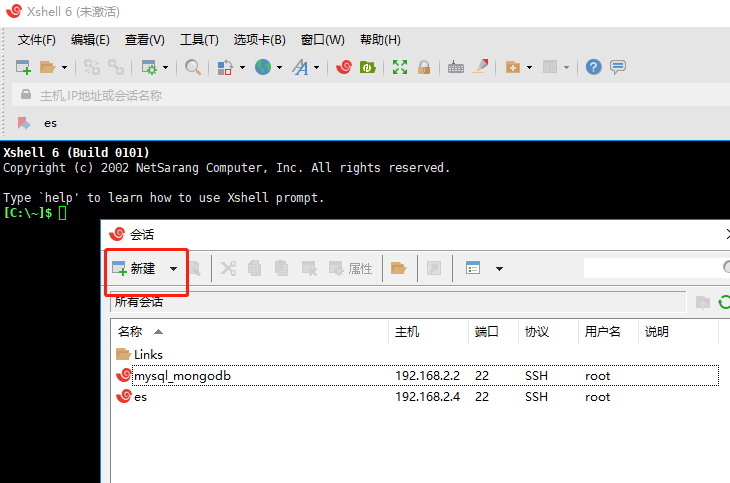Click the color scheme icon in toolbar
Screen dimensions: 730x483
click(225, 67)
